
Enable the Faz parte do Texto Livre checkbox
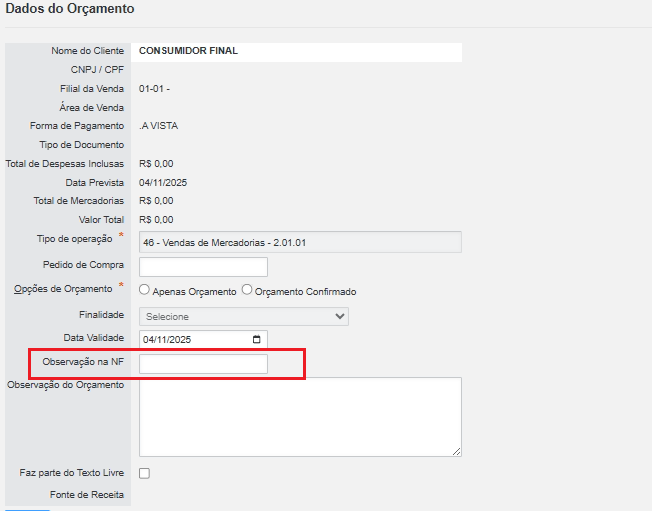point(145,473)
